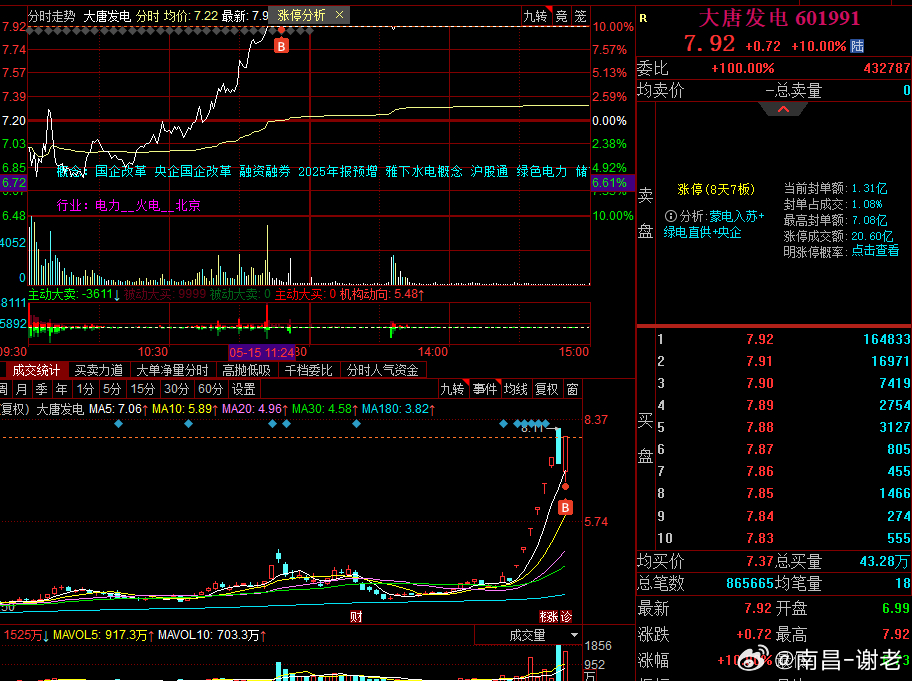The width and height of the screenshot is (912, 681).
Task: Click the 笼 button at the top
Action: coord(580,16)
